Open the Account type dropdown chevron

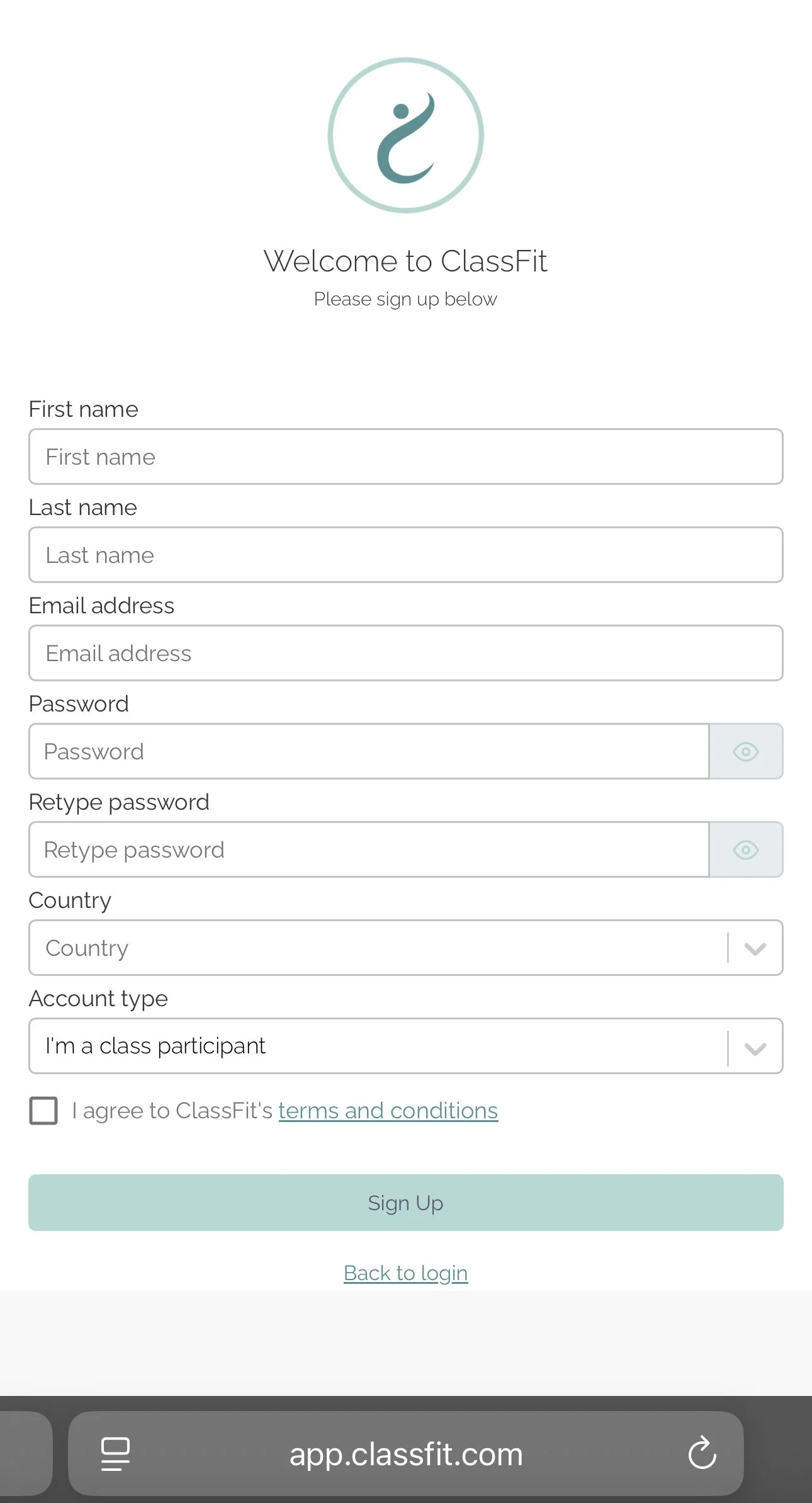pyautogui.click(x=755, y=1046)
